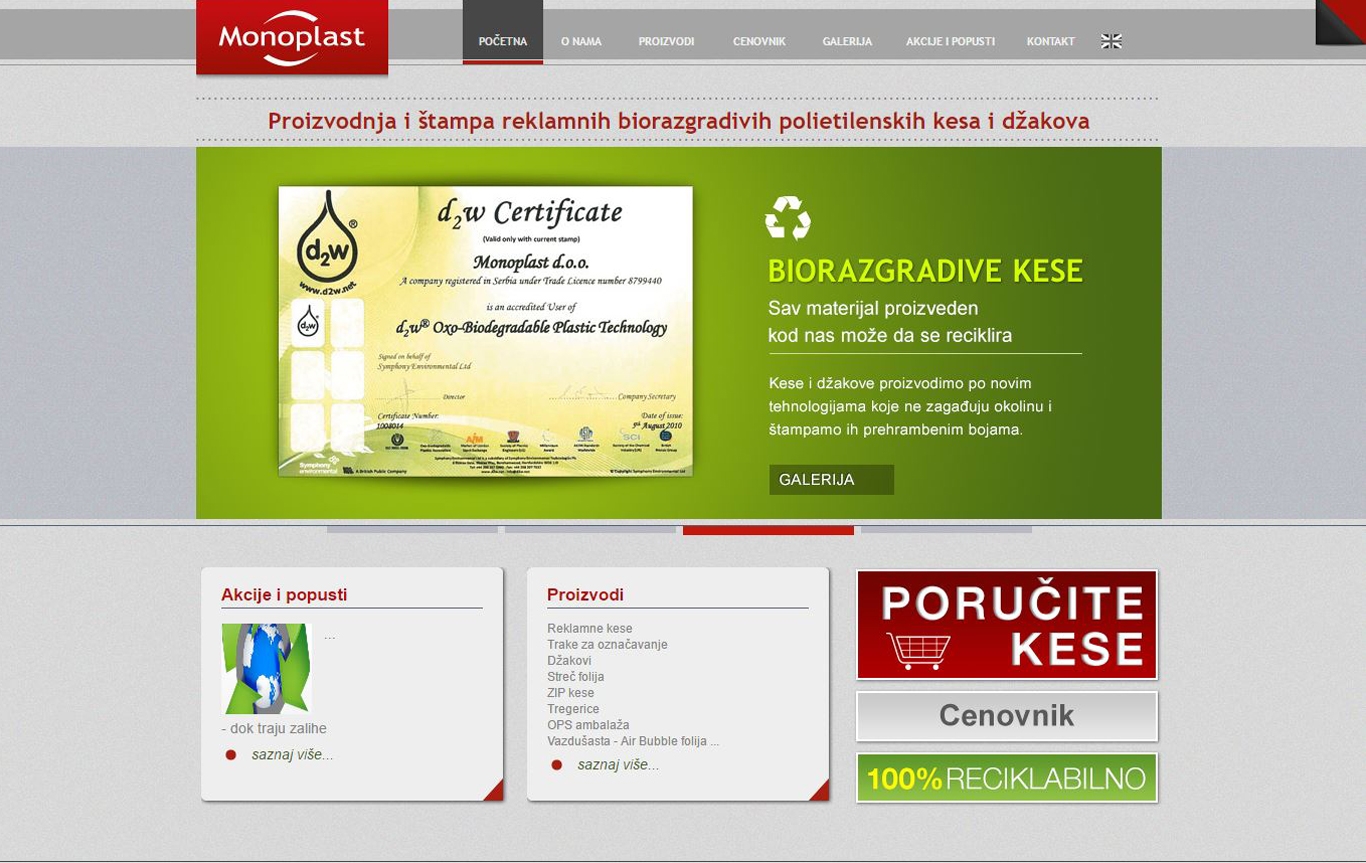Click saznaj više in the Akcije i popusti card
This screenshot has height=863, width=1366.
click(x=292, y=755)
